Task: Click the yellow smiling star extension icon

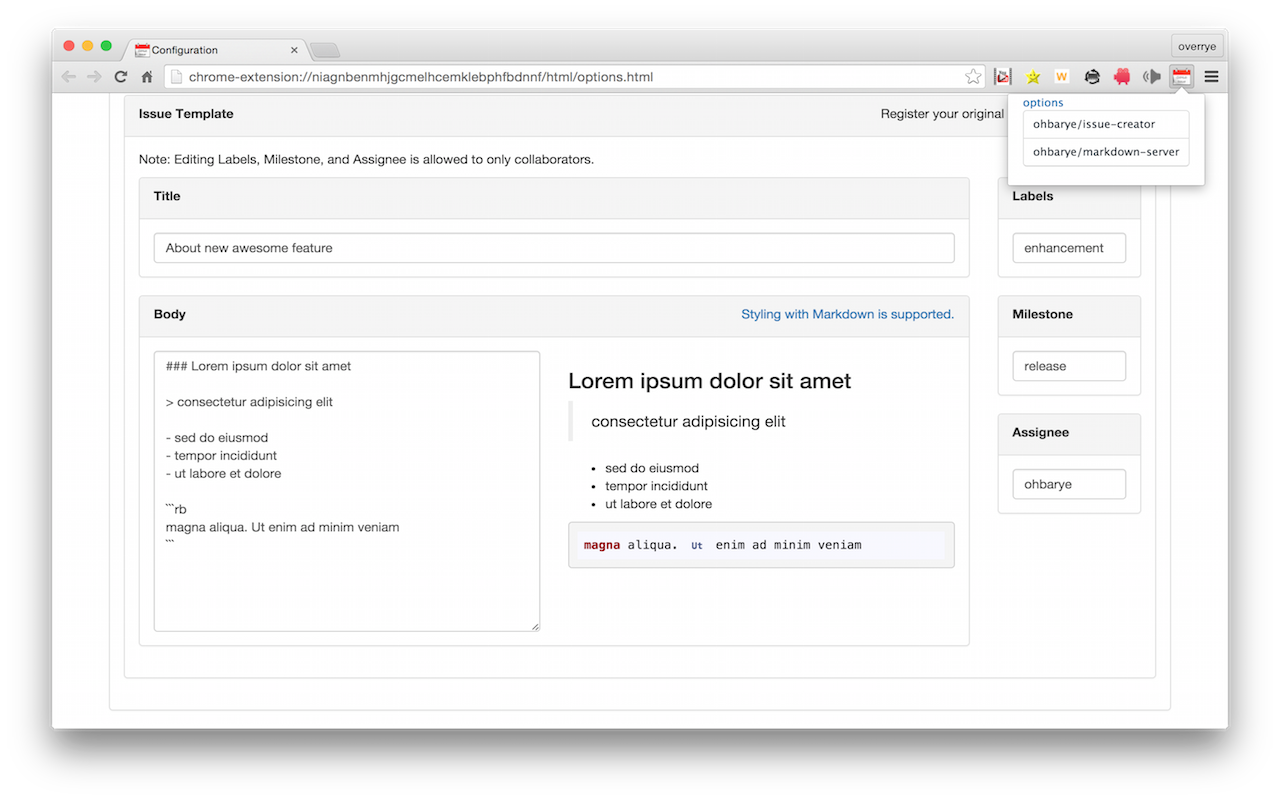Action: pos(1033,77)
